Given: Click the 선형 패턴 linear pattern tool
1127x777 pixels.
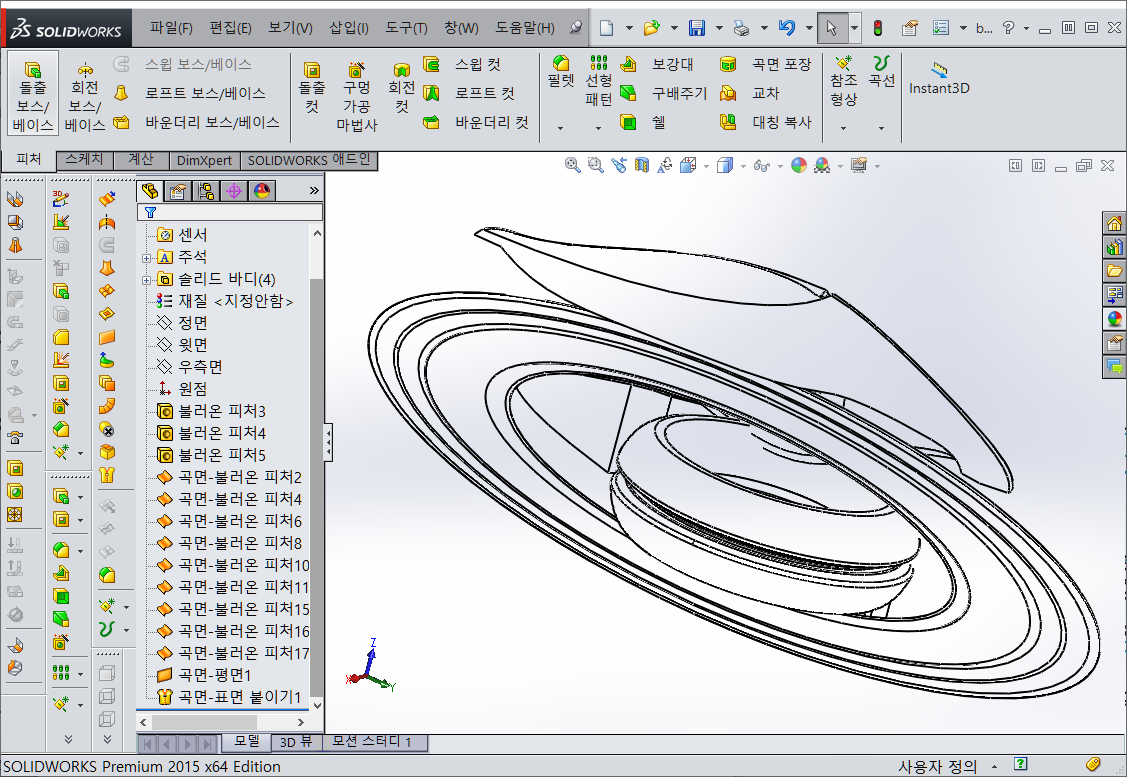Looking at the screenshot, I should 598,81.
